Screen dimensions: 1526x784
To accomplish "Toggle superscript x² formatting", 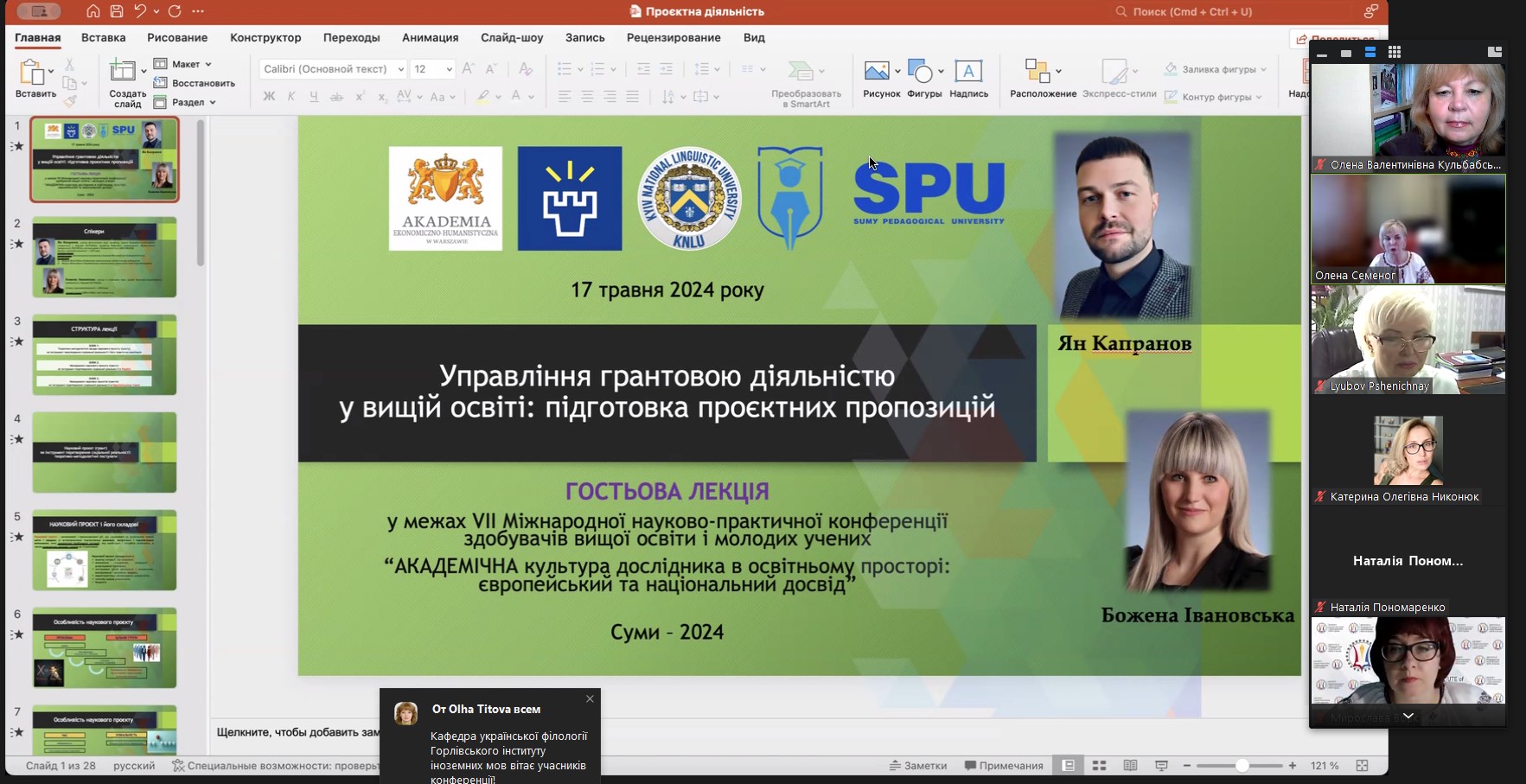I will 360,97.
